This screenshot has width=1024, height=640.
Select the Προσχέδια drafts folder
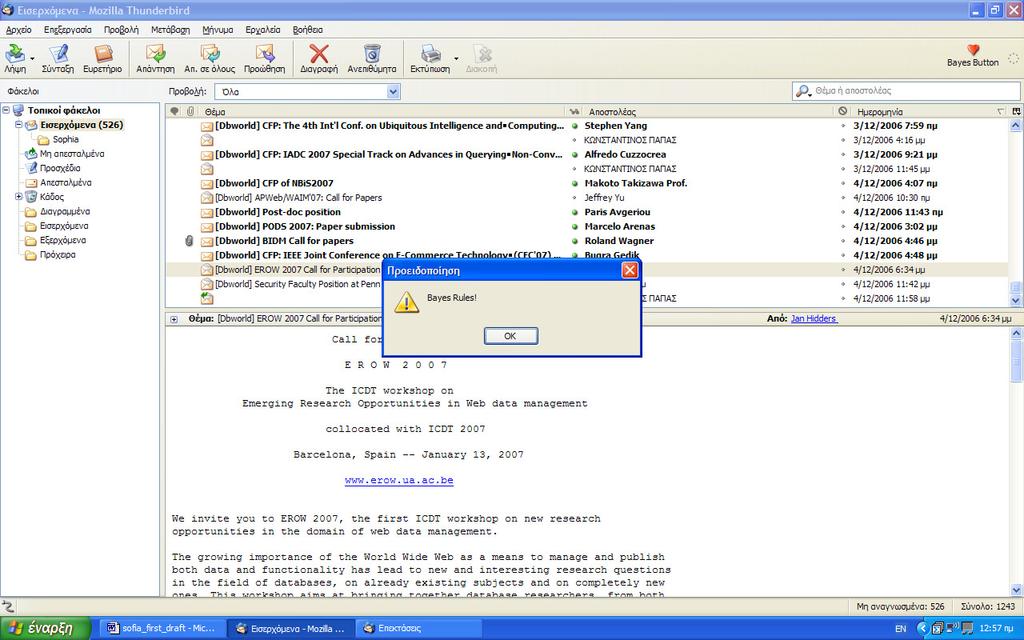tap(60, 168)
